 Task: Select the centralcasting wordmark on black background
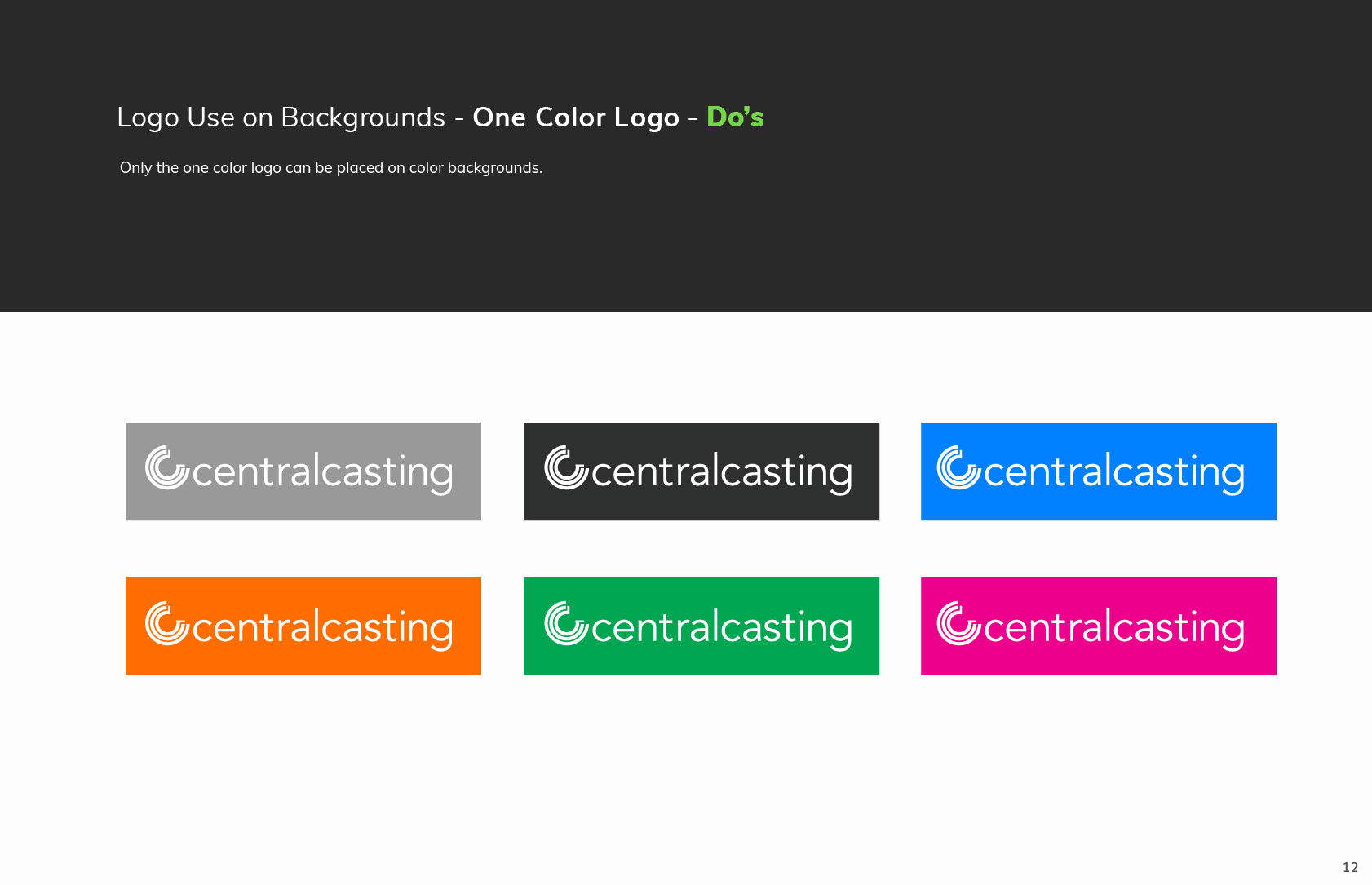click(x=722, y=472)
